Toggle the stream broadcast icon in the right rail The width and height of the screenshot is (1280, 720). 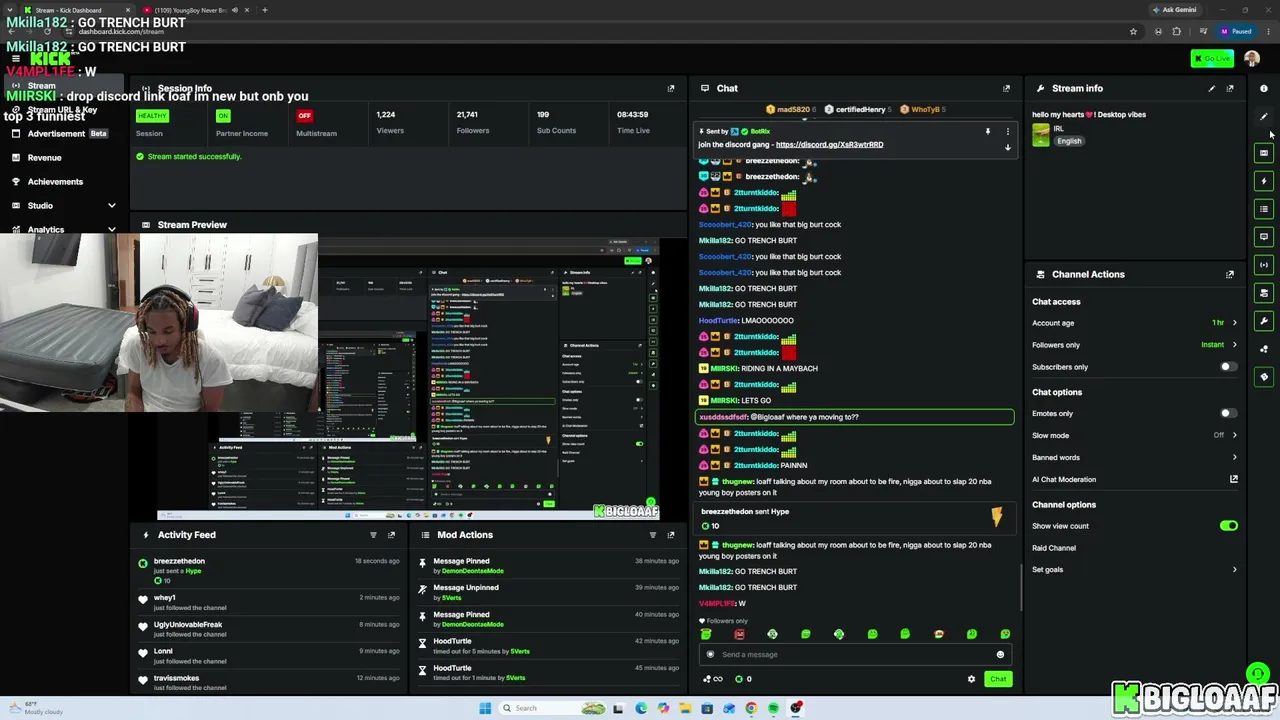[x=1264, y=265]
